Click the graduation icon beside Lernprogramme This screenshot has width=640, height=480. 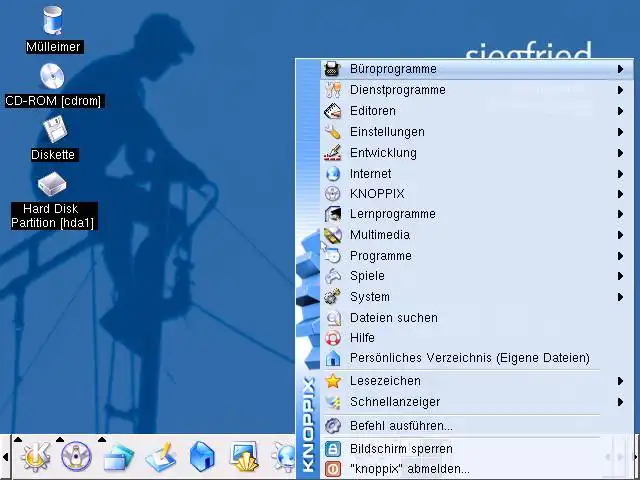[x=333, y=214]
